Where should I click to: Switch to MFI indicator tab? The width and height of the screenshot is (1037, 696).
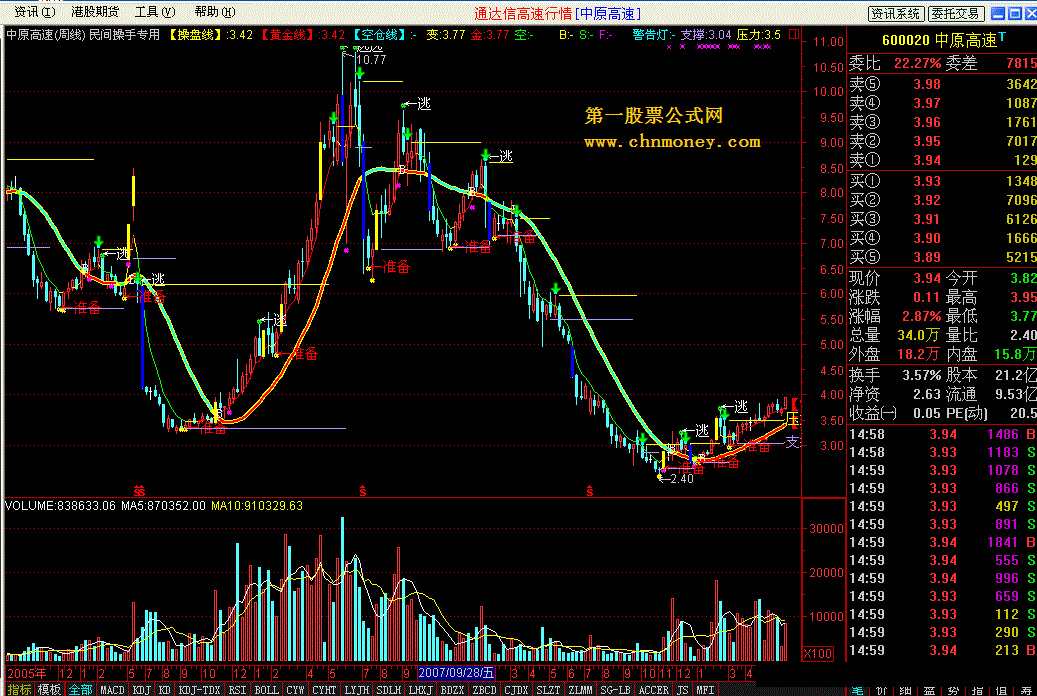705,689
